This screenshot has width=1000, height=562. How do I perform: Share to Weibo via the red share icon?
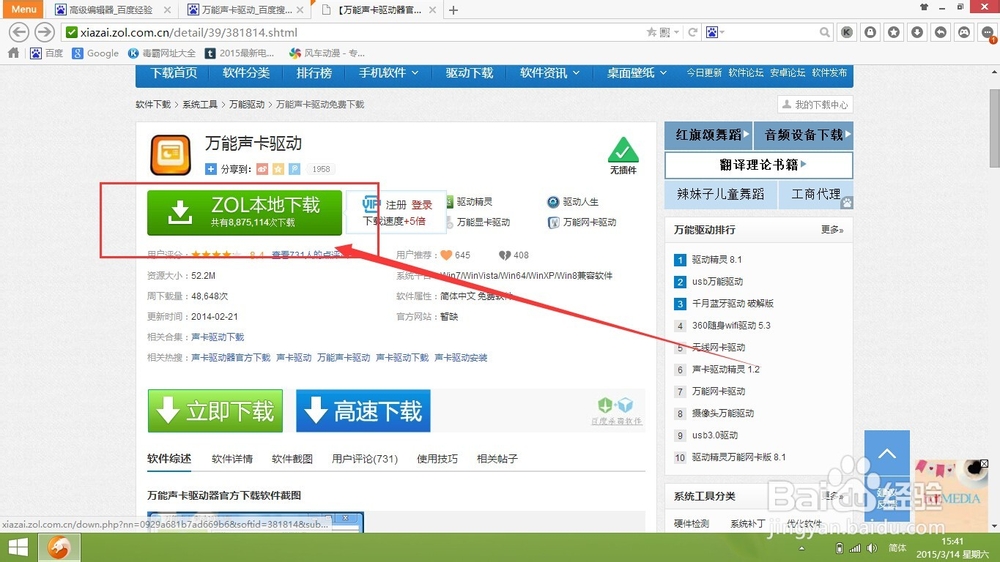click(262, 169)
